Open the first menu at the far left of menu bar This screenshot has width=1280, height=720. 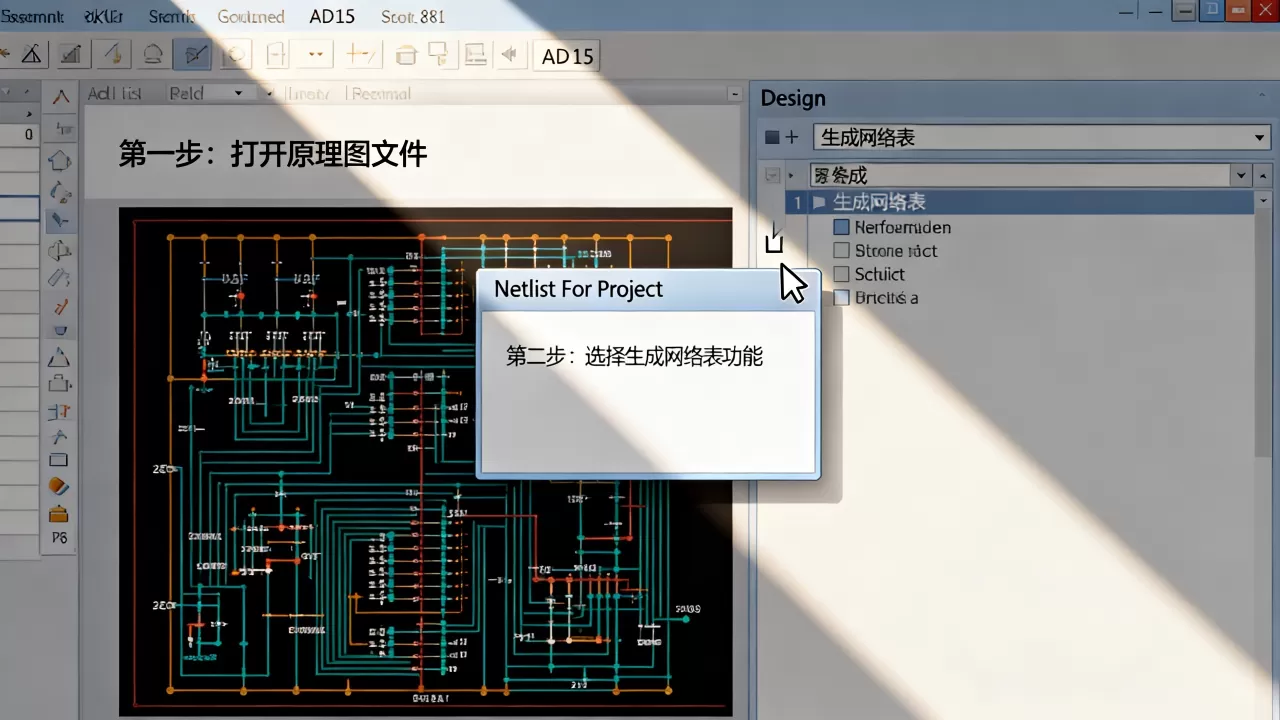click(x=32, y=17)
